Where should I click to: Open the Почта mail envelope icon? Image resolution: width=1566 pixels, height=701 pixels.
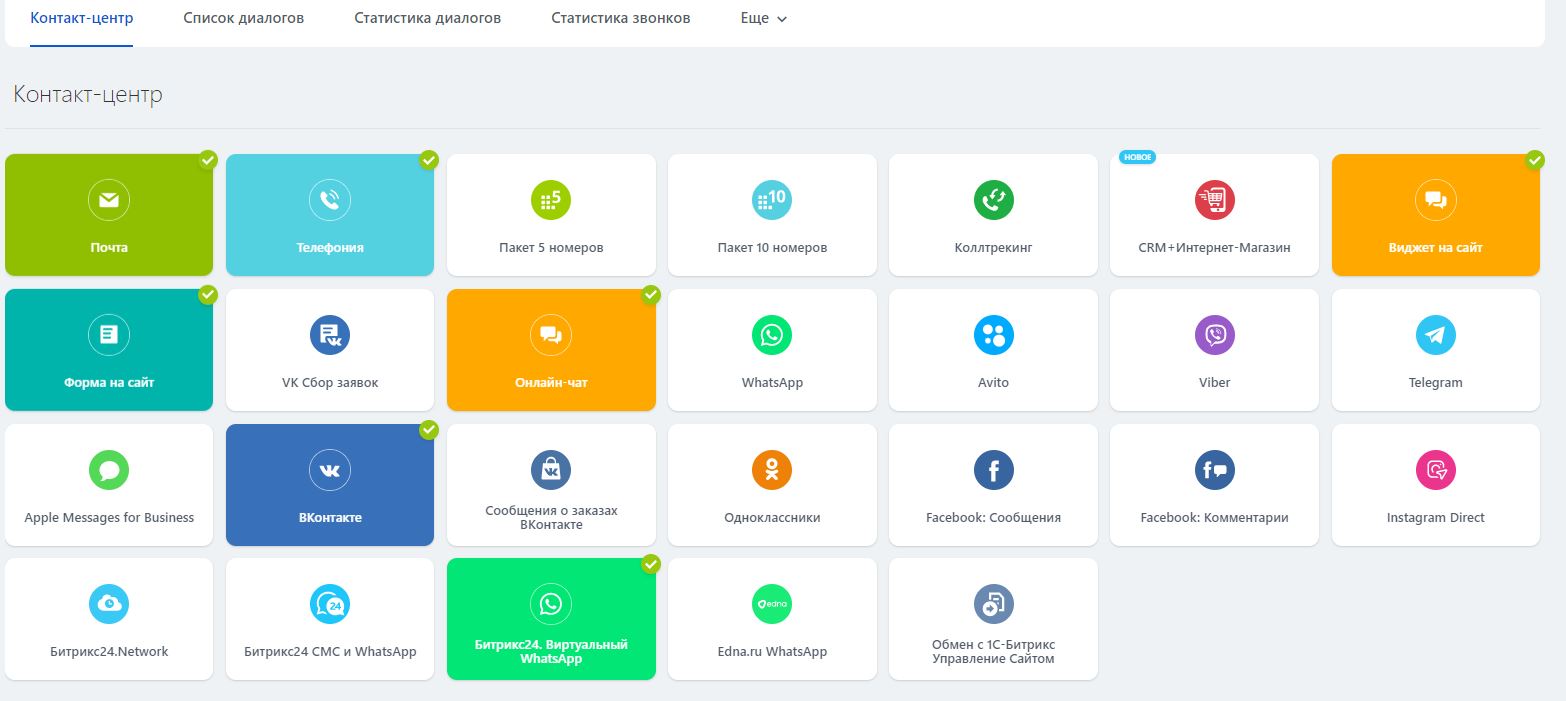pyautogui.click(x=109, y=201)
